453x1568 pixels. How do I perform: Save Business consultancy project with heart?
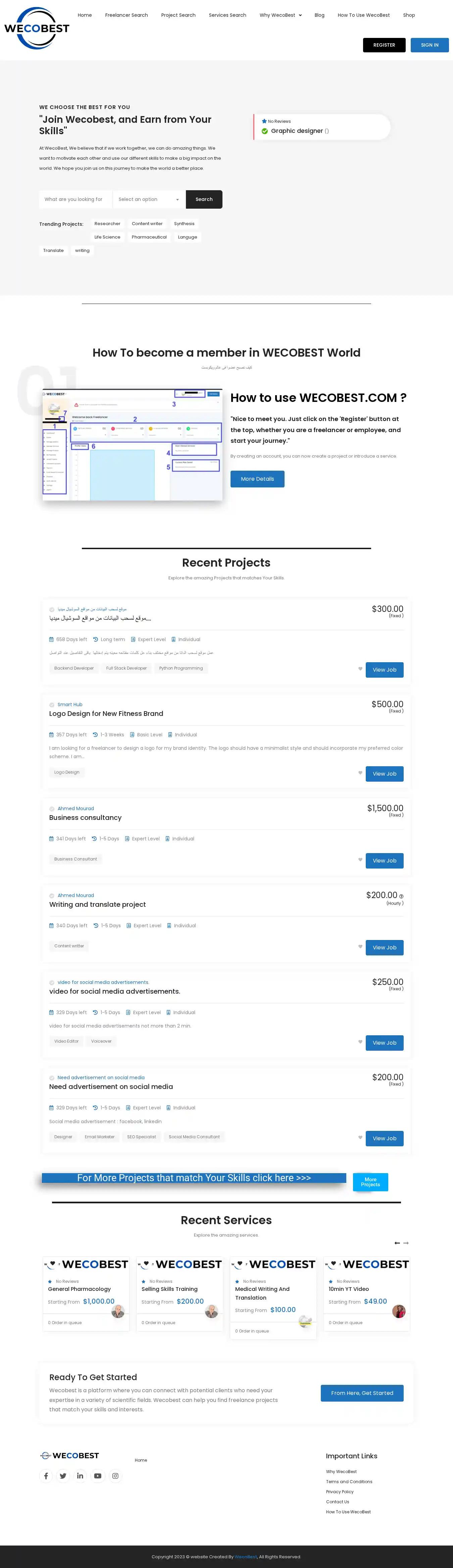coord(360,860)
